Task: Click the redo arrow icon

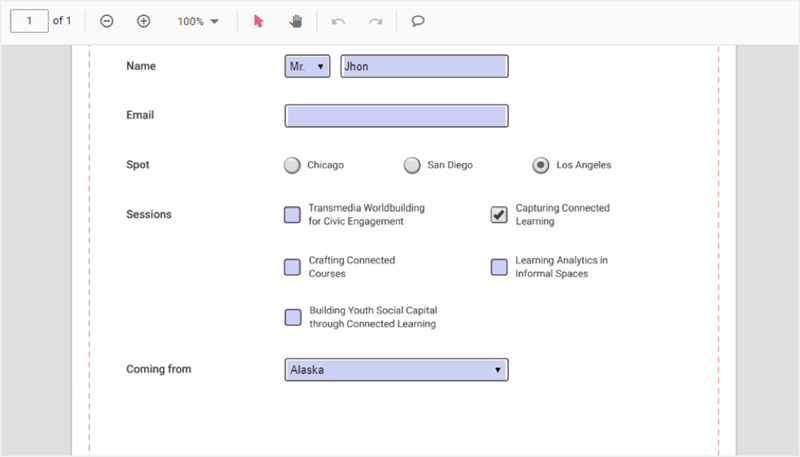Action: point(375,21)
